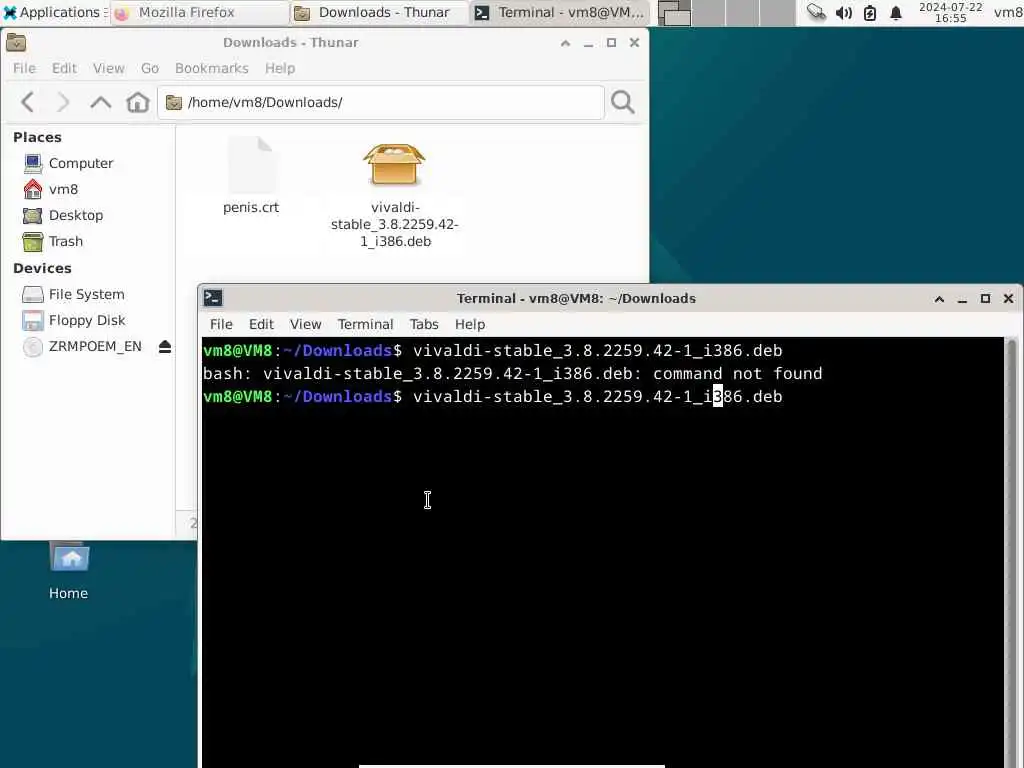Viewport: 1024px width, 768px height.
Task: Select the penis.crt file icon
Action: tap(251, 165)
